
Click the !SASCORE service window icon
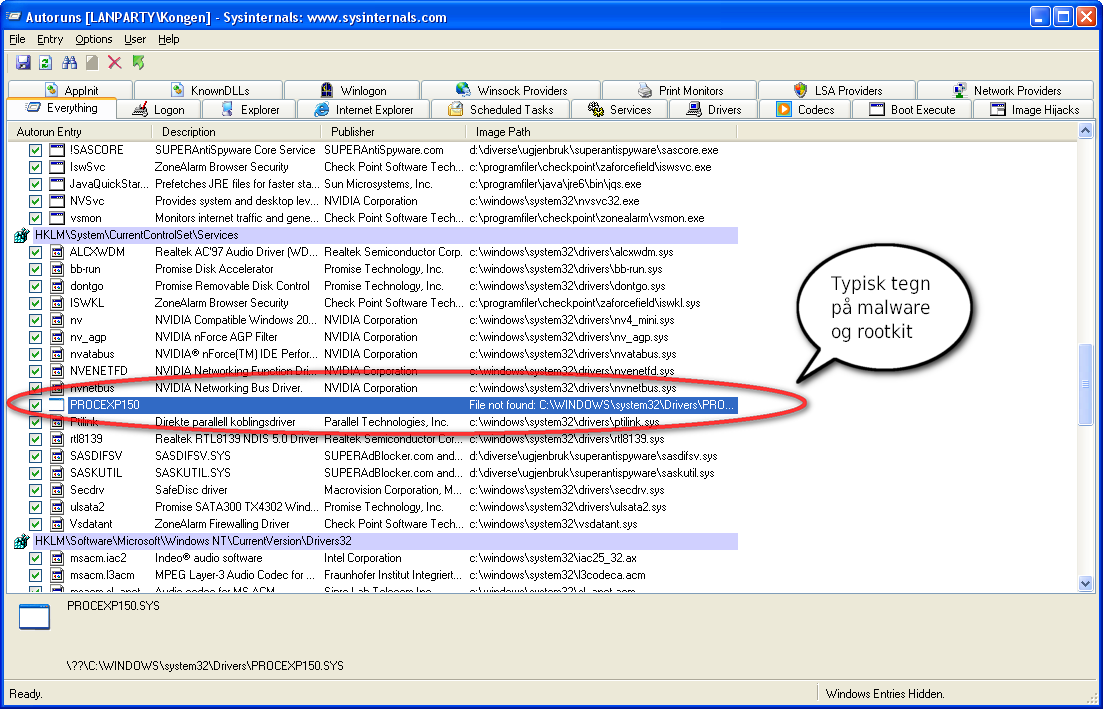coord(57,150)
